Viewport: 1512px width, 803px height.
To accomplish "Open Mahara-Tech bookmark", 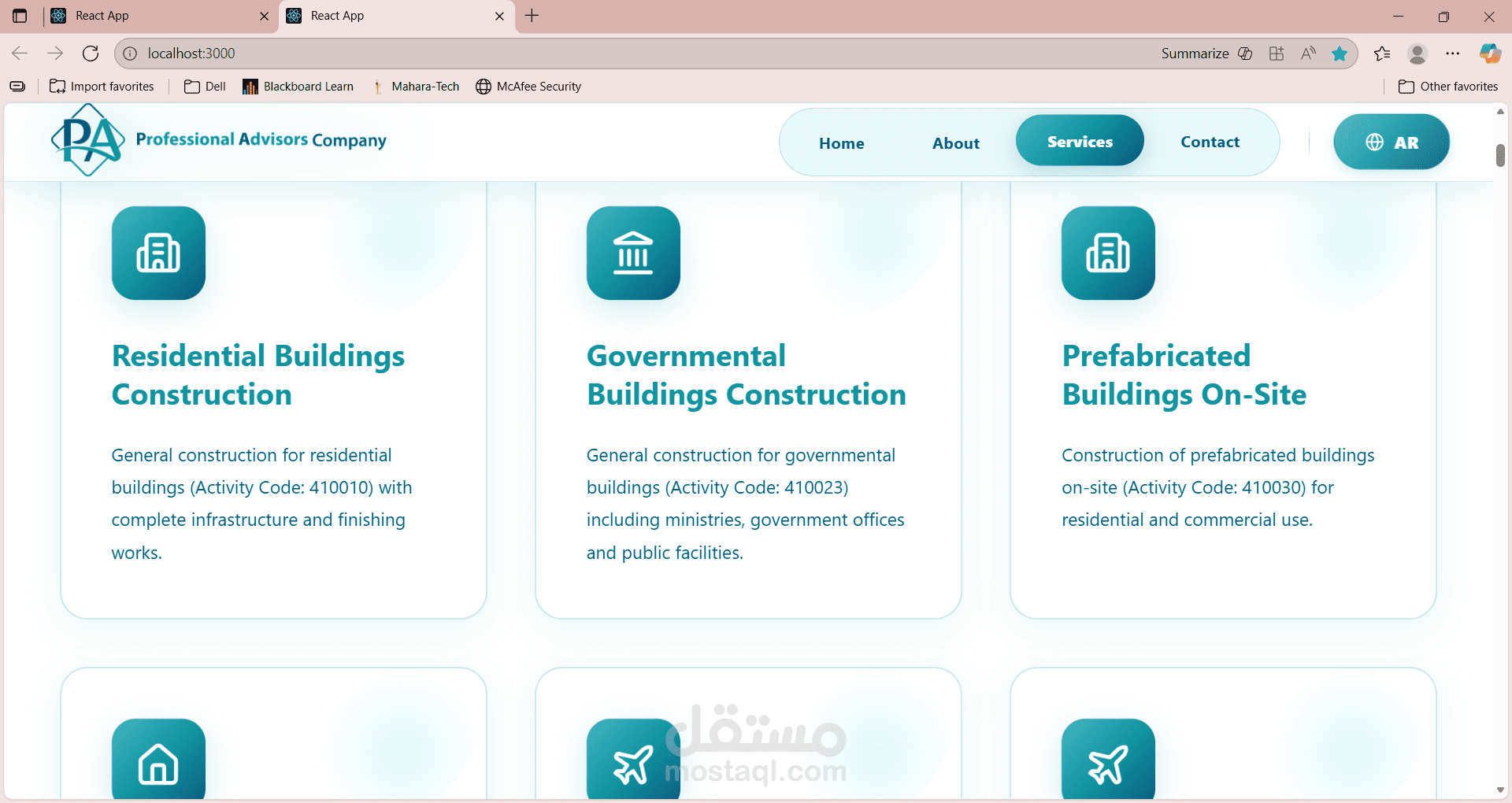I will 415,87.
